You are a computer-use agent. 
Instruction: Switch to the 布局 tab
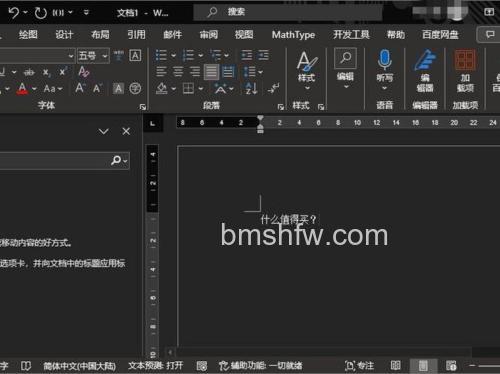coord(100,34)
